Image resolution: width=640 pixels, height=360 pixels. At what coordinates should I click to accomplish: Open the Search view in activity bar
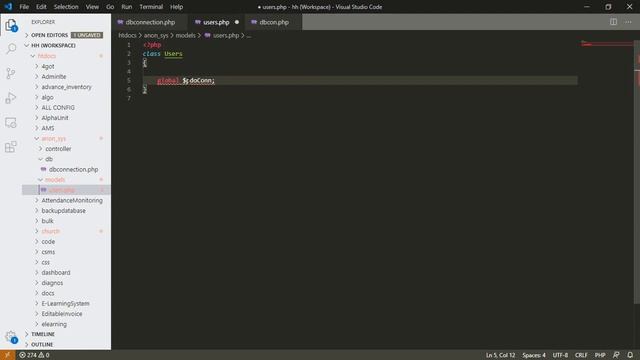(11, 49)
